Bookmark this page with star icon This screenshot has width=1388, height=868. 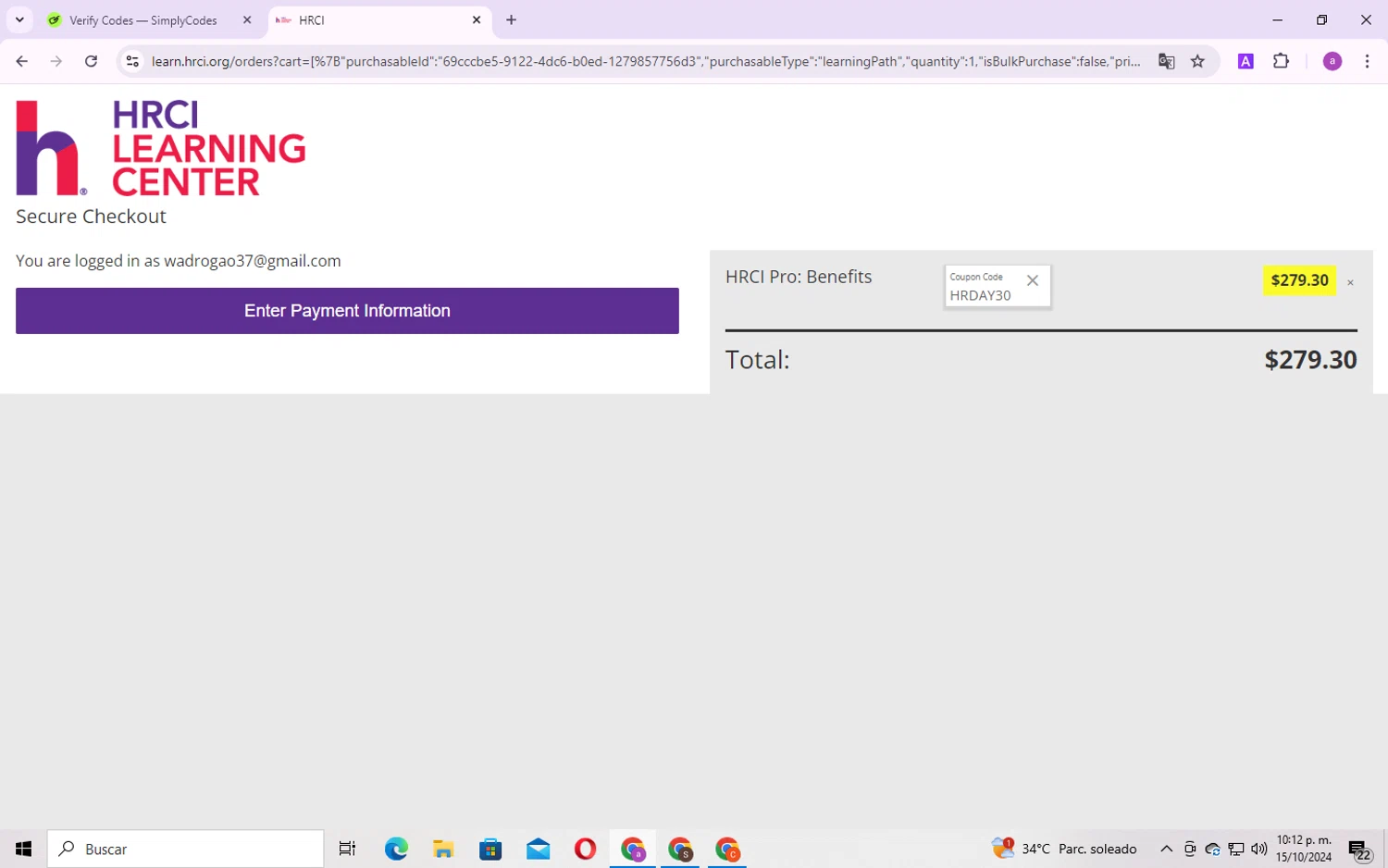(1197, 61)
